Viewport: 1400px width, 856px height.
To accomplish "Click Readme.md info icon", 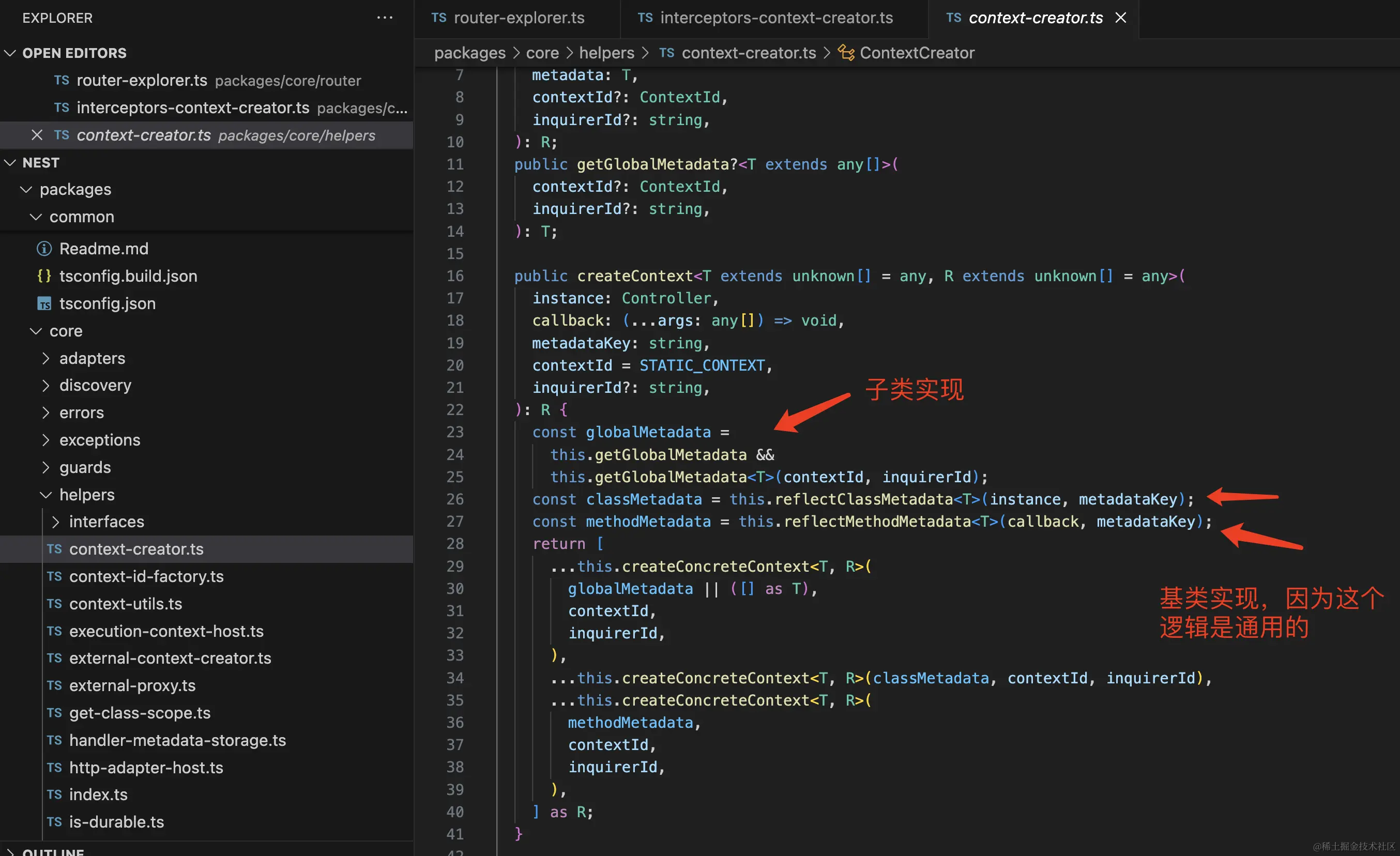I will point(44,249).
